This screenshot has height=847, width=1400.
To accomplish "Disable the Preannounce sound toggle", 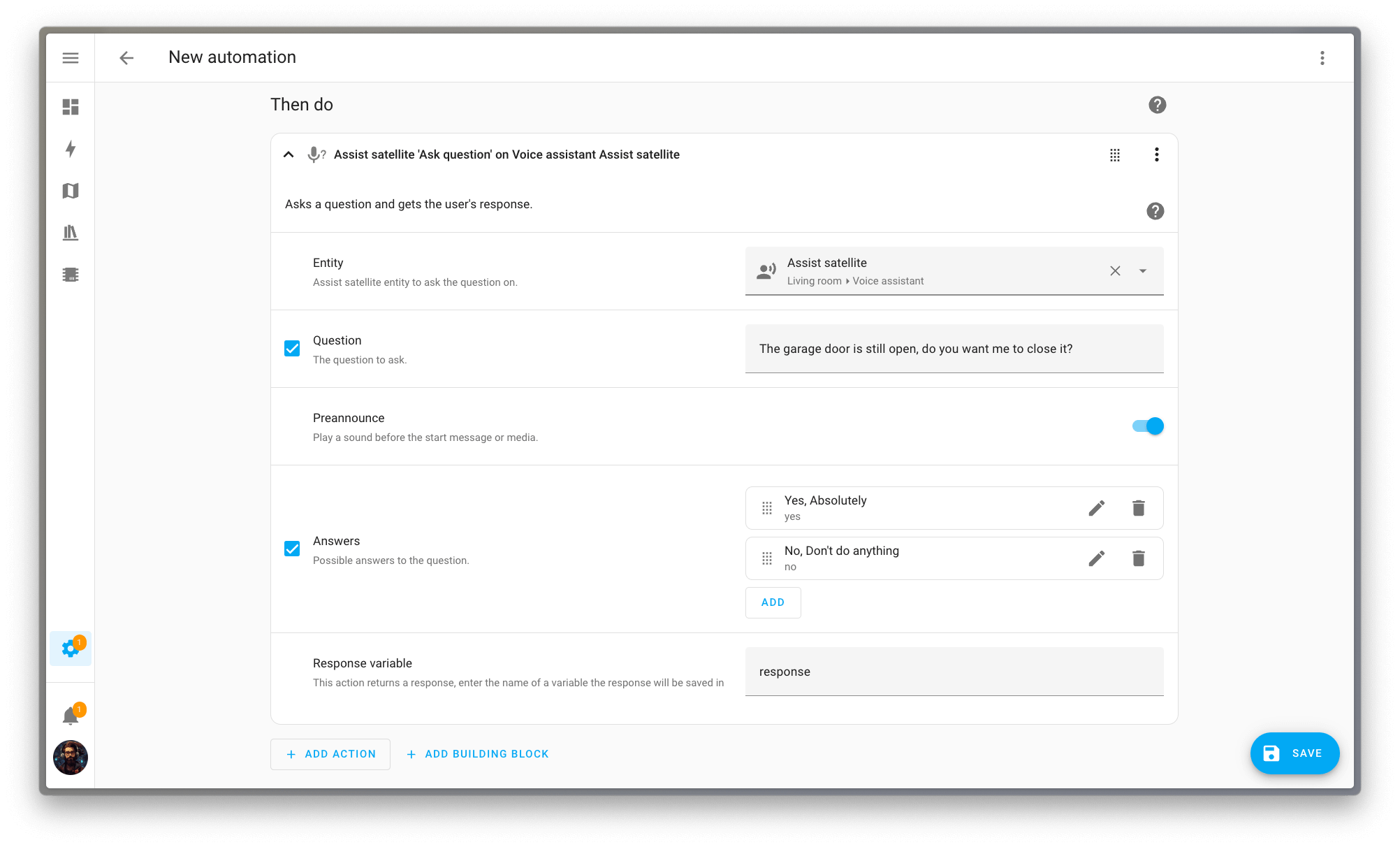I will pyautogui.click(x=1147, y=426).
